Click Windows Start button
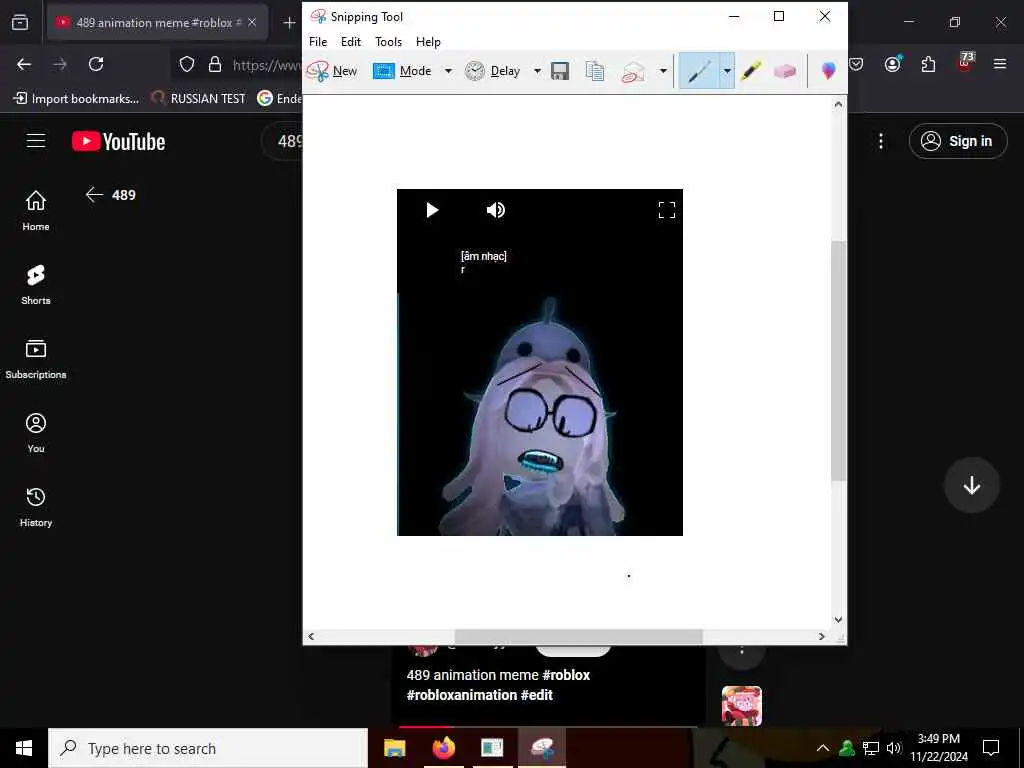Screen dimensions: 1024x768 (24, 748)
